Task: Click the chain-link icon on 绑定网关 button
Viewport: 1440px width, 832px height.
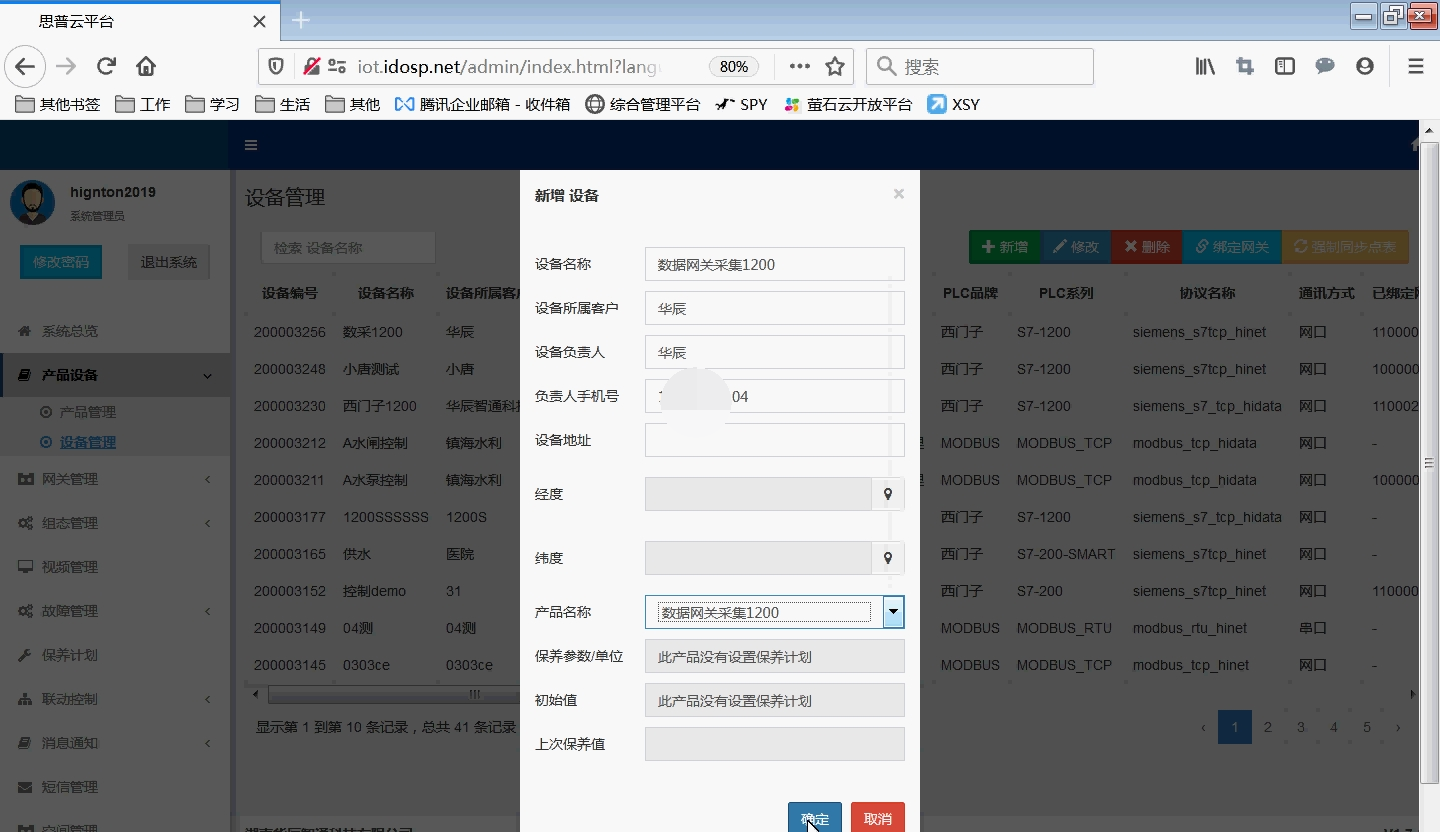Action: (1203, 247)
